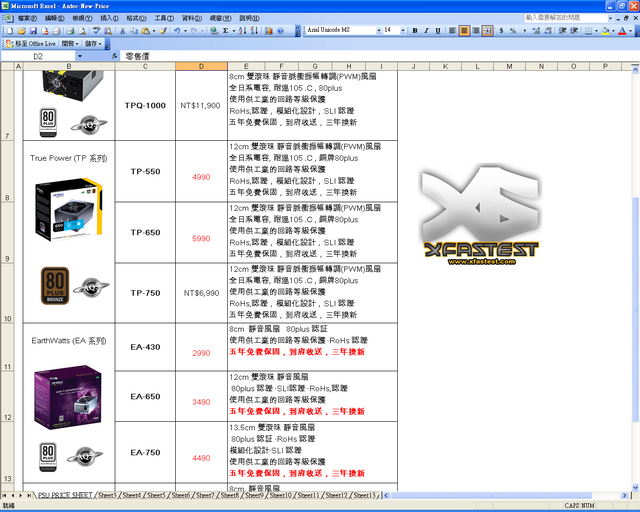This screenshot has width=640, height=512.
Task: Apply Currency style dollar icon
Action: (501, 31)
